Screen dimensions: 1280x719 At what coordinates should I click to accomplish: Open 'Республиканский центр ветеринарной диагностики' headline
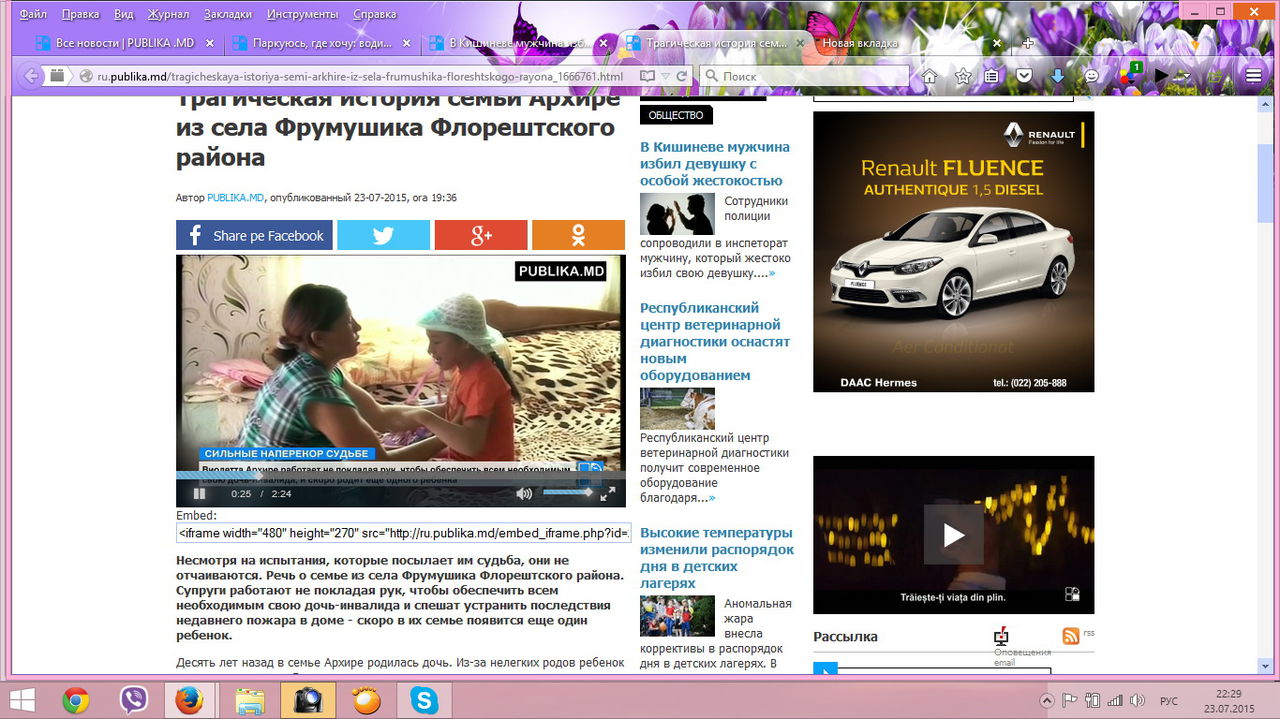[x=715, y=341]
